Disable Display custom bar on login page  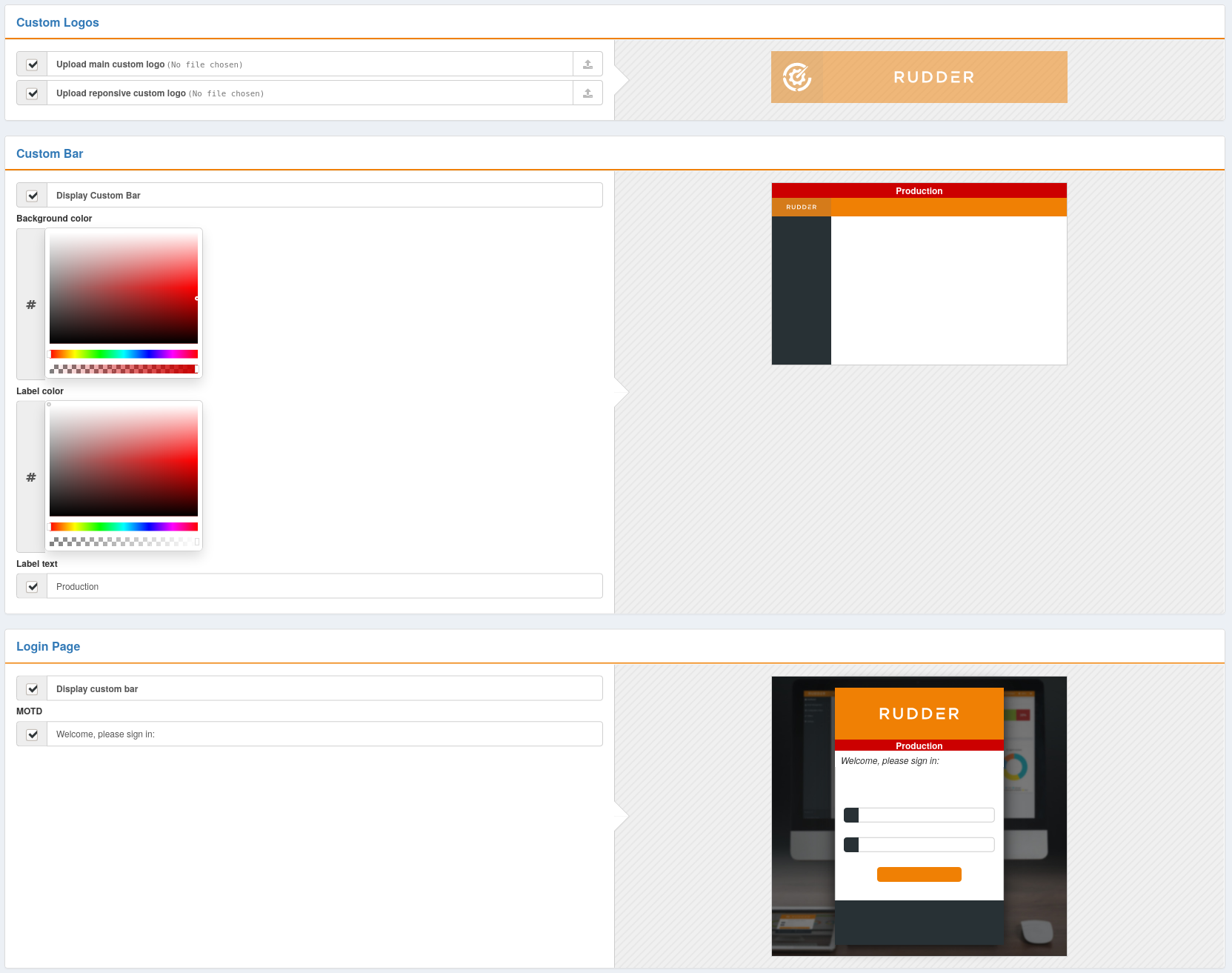click(32, 688)
